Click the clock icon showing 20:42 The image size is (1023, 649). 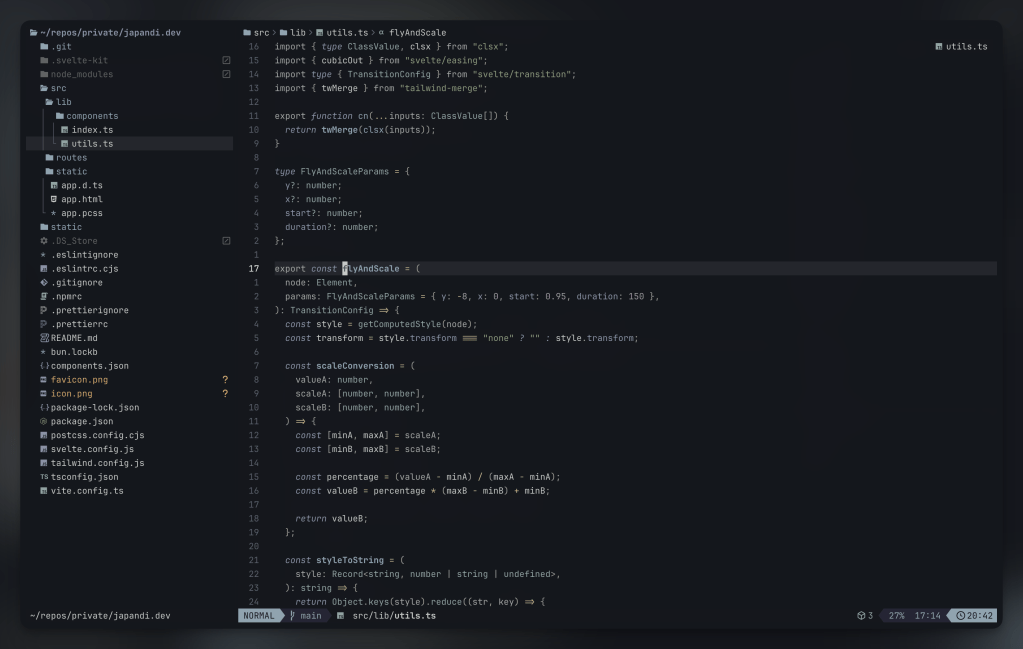pyautogui.click(x=961, y=616)
